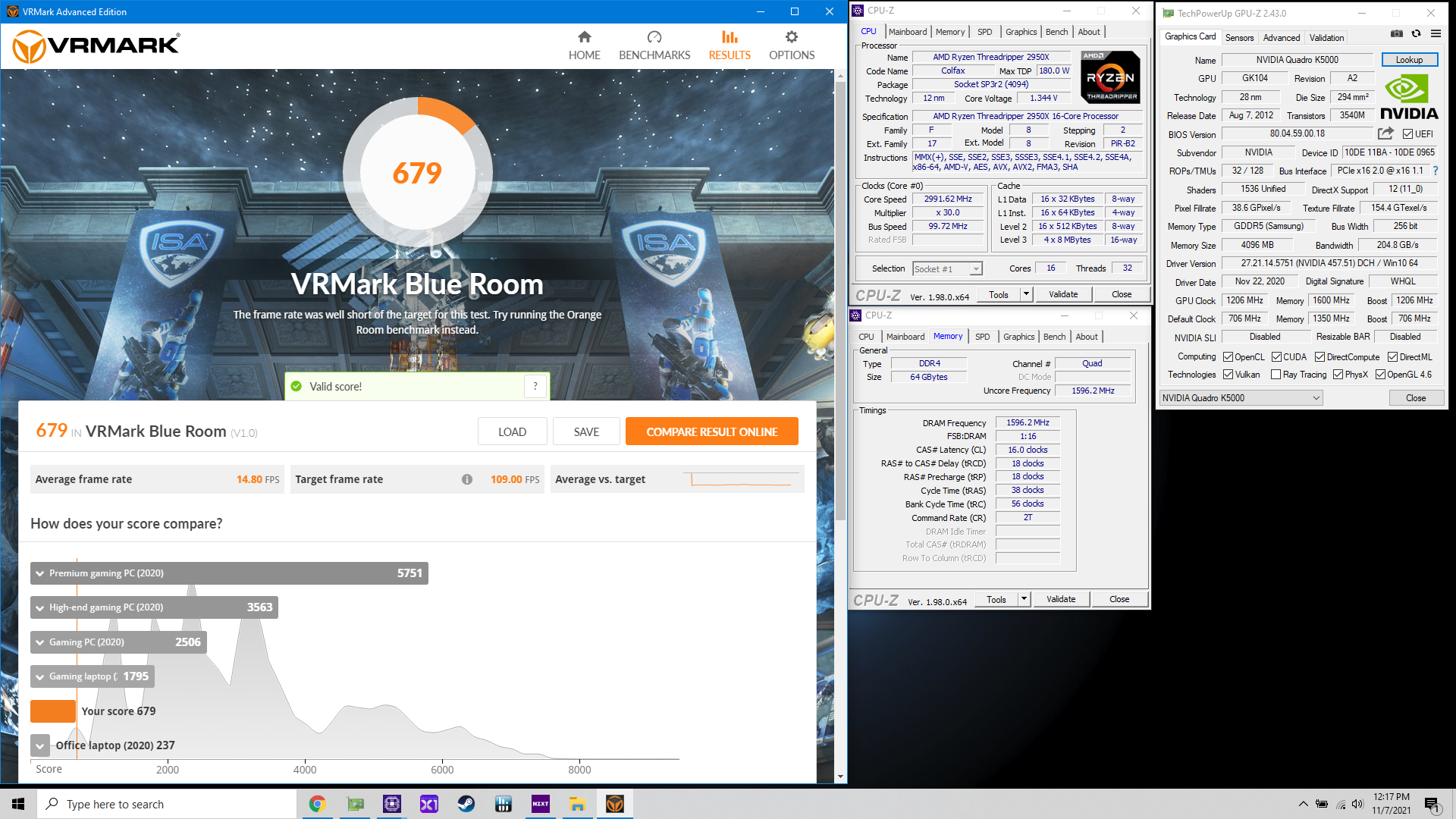The height and width of the screenshot is (819, 1456).
Task: Click the COMPARE RESULT ONLINE button
Action: pyautogui.click(x=711, y=431)
